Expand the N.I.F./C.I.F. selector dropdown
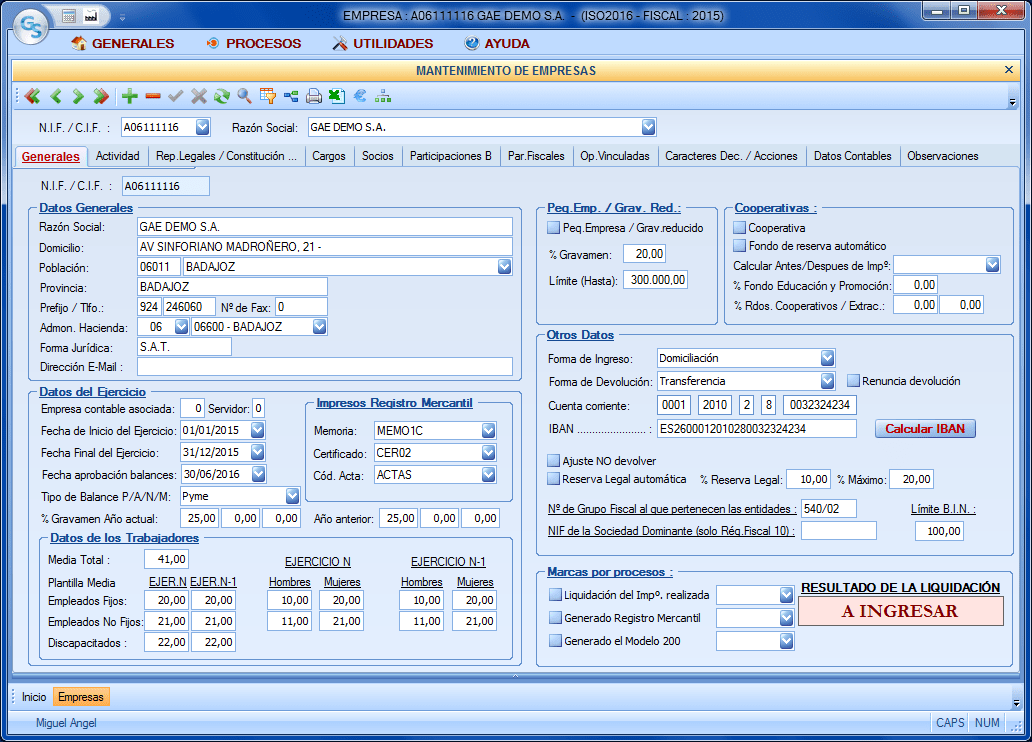 [203, 127]
